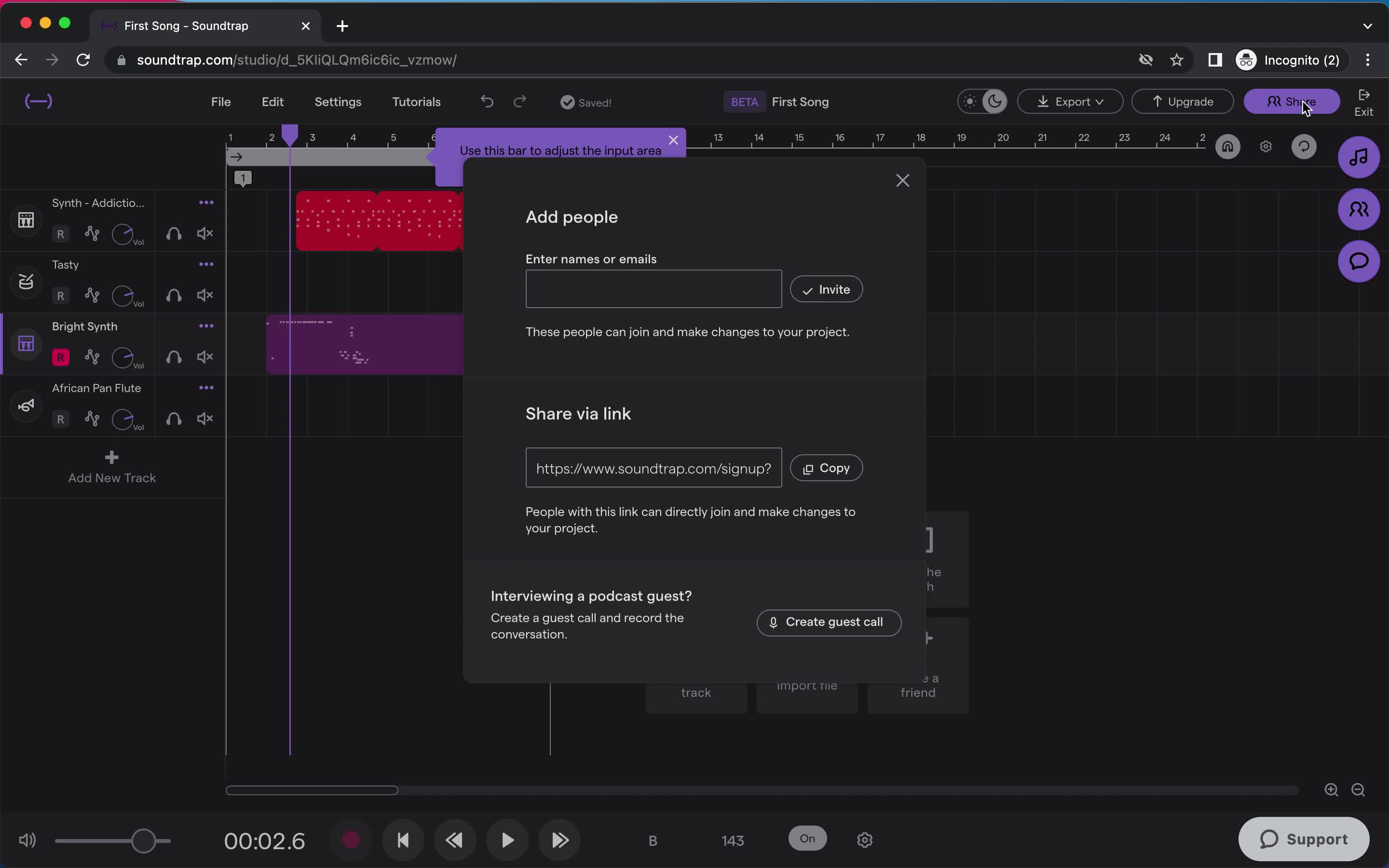Expand the three-dot menu on Bright Synth
This screenshot has height=868, width=1389.
coord(205,326)
